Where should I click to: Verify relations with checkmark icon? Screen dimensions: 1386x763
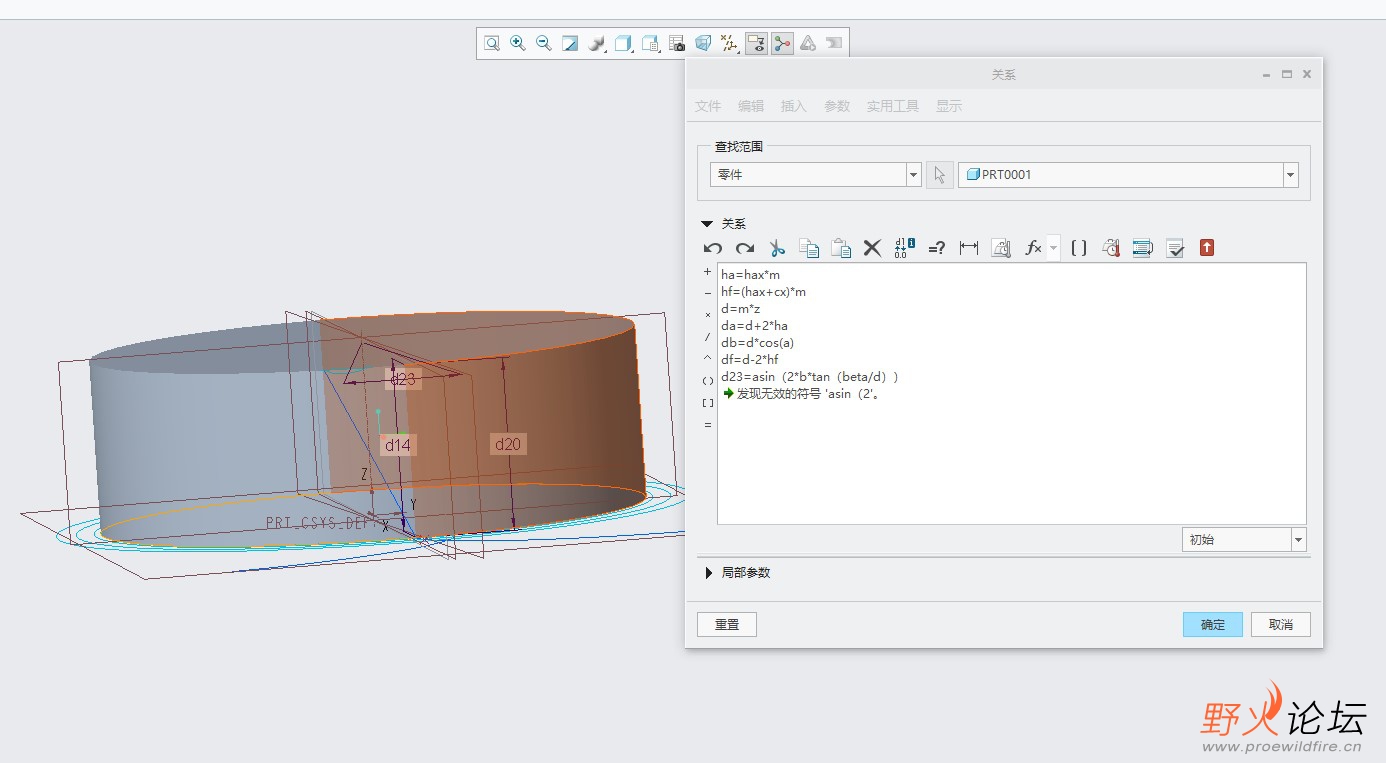[x=1175, y=248]
